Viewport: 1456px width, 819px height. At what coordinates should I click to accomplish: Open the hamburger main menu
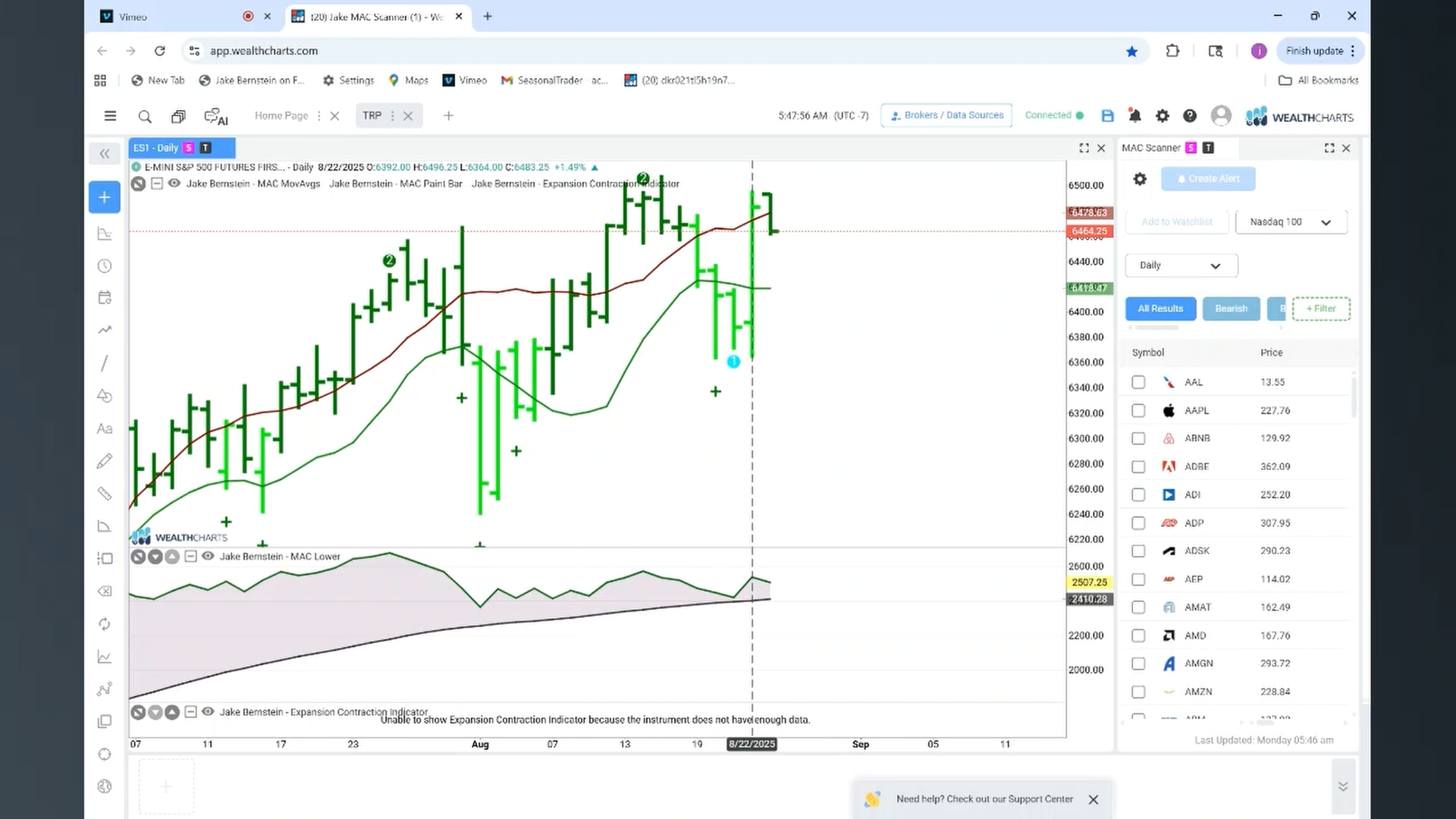click(x=110, y=116)
